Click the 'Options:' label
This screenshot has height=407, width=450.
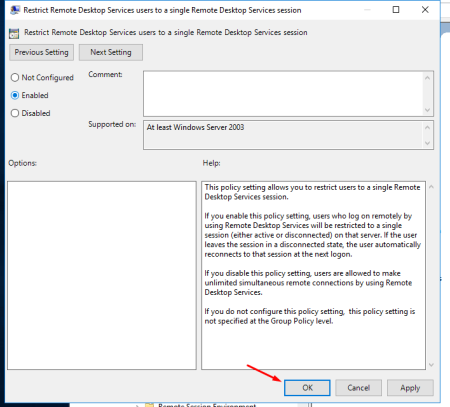(22, 163)
